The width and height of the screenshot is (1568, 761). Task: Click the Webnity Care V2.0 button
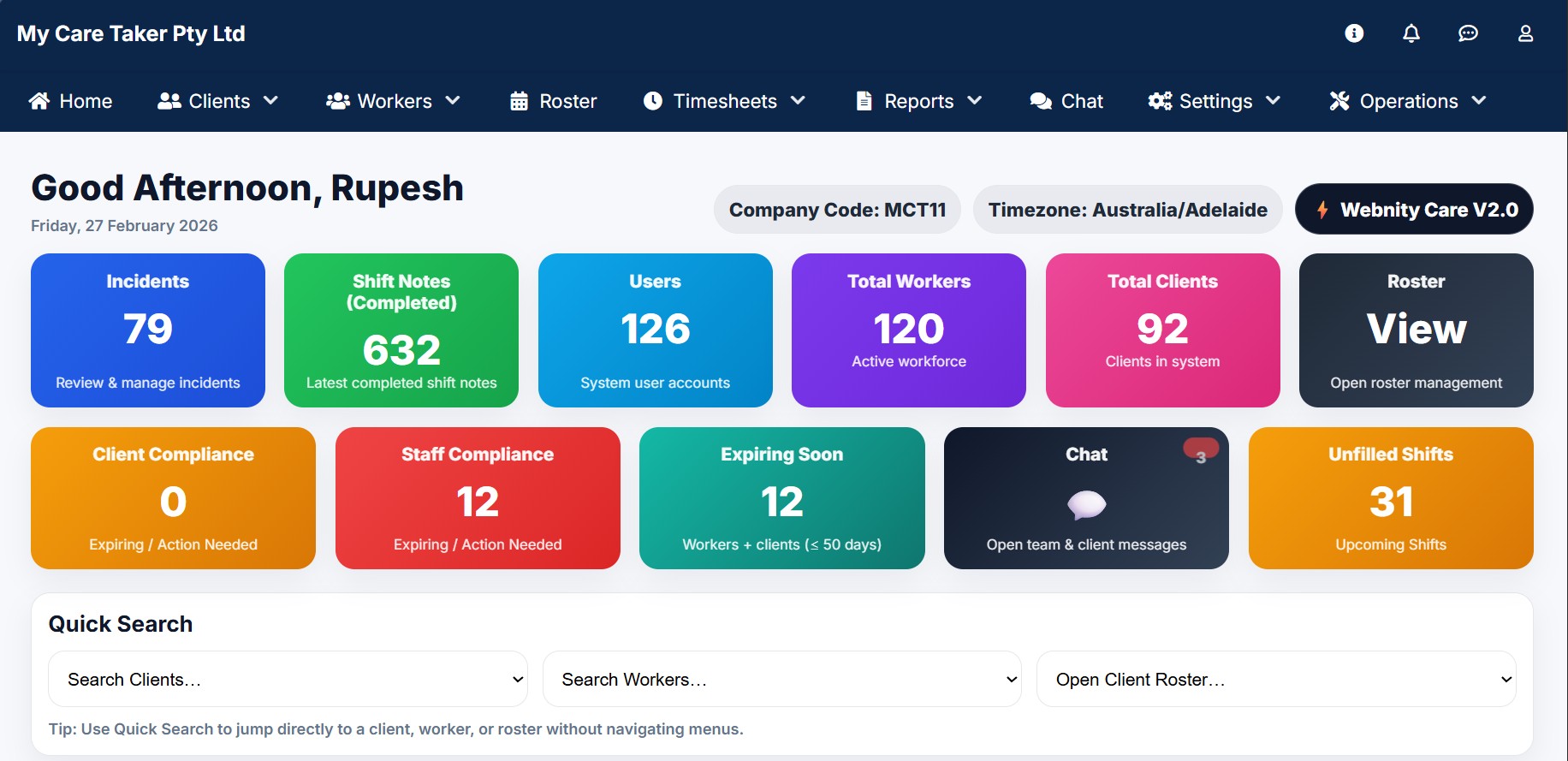1414,210
